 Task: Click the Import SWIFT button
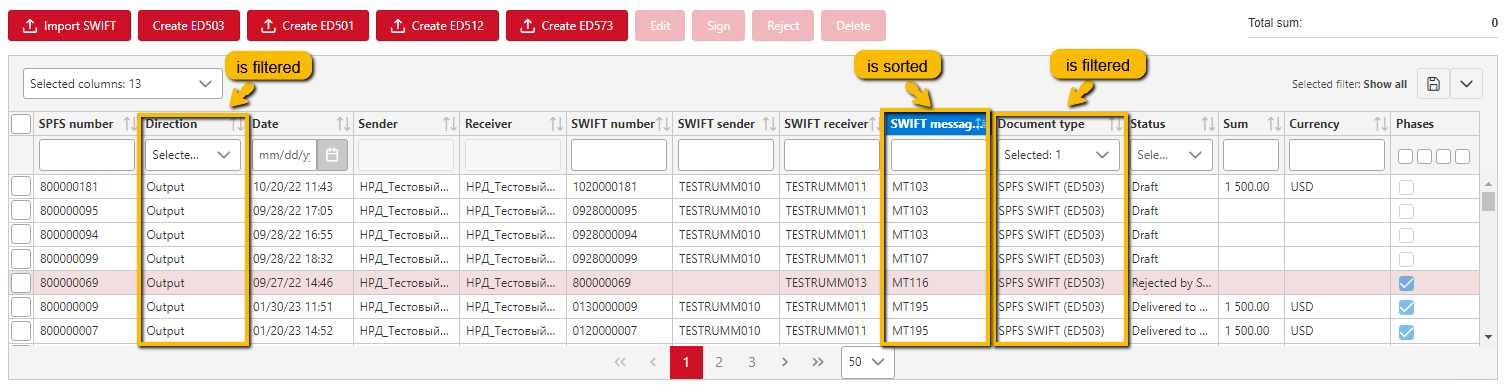69,26
